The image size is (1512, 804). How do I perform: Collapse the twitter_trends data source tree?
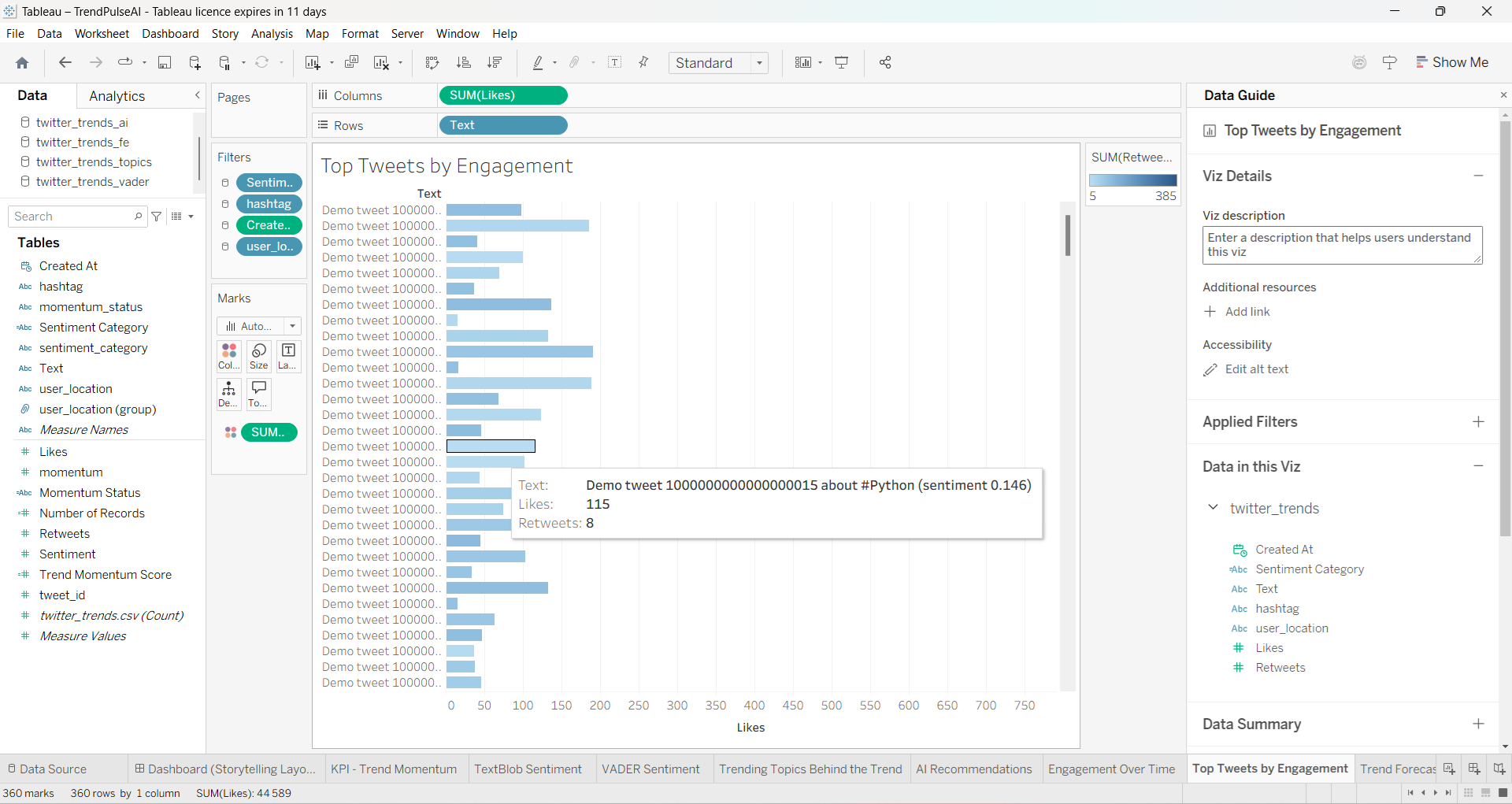pos(1213,508)
